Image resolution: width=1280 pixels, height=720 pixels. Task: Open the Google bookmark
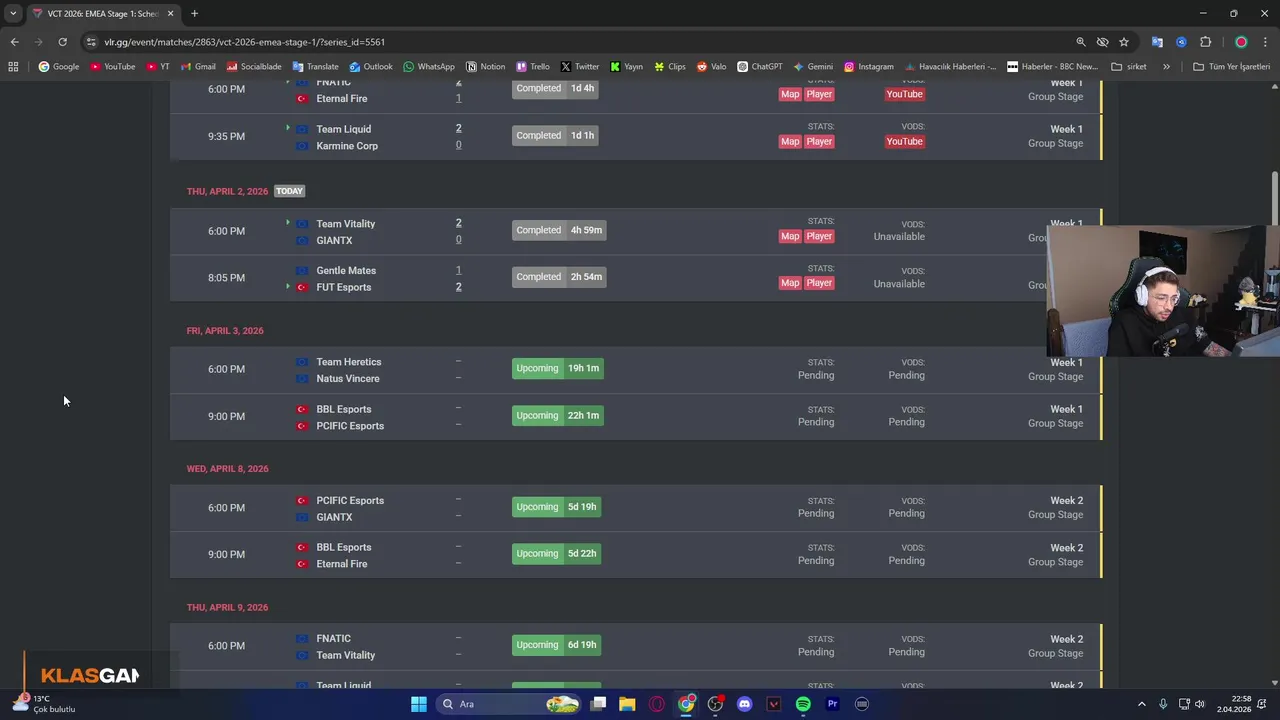pyautogui.click(x=59, y=67)
